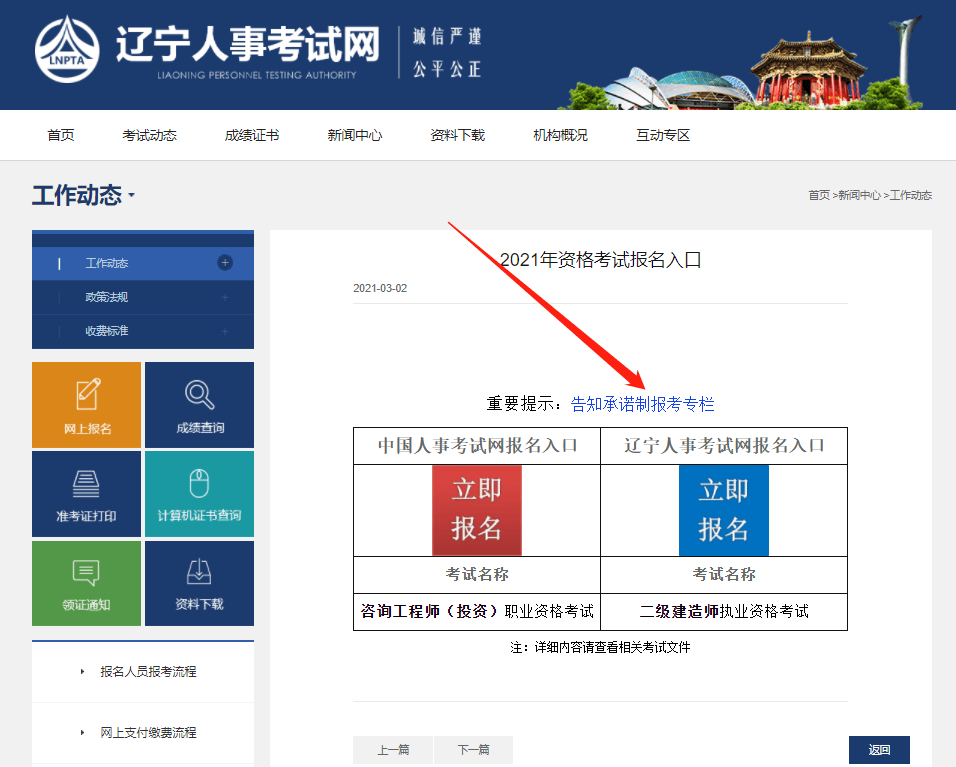This screenshot has height=767, width=956.
Task: Click the 返回 button
Action: (x=879, y=750)
